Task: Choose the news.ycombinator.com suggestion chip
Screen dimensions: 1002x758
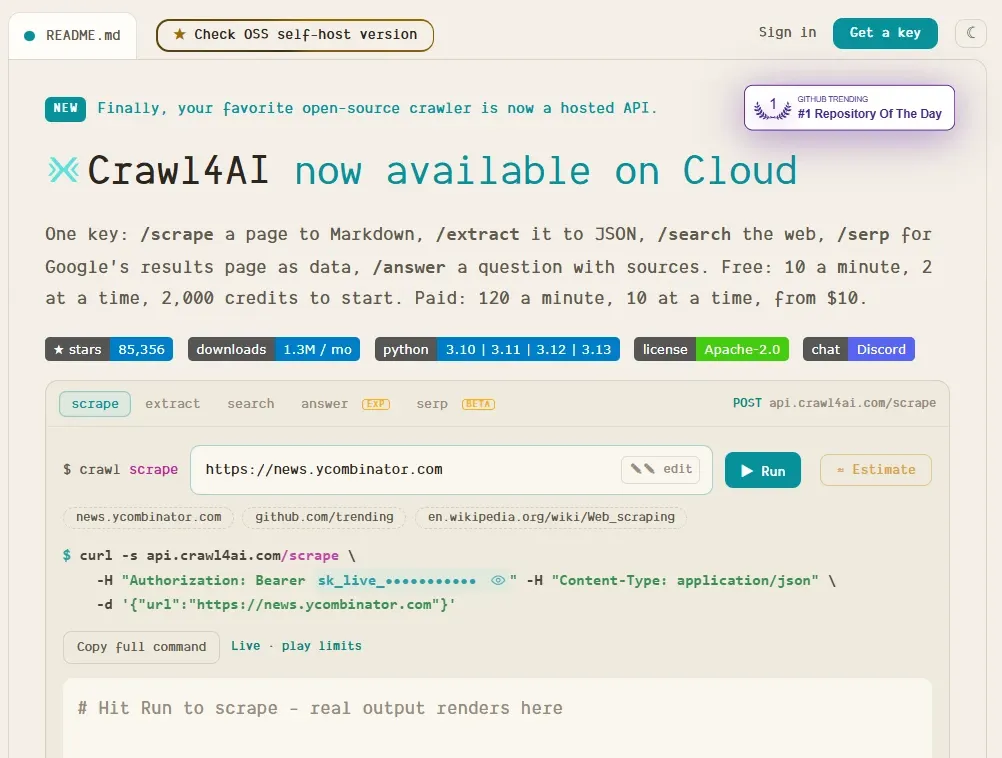Action: click(x=148, y=517)
